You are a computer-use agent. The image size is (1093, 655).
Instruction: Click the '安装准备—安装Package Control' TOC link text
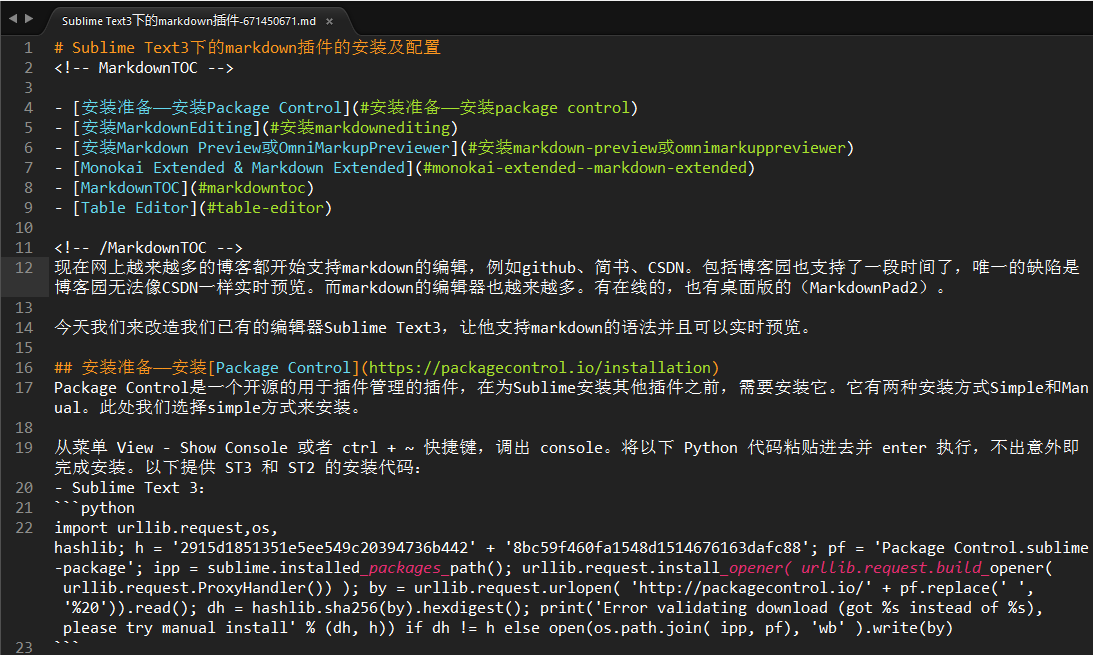(x=211, y=107)
